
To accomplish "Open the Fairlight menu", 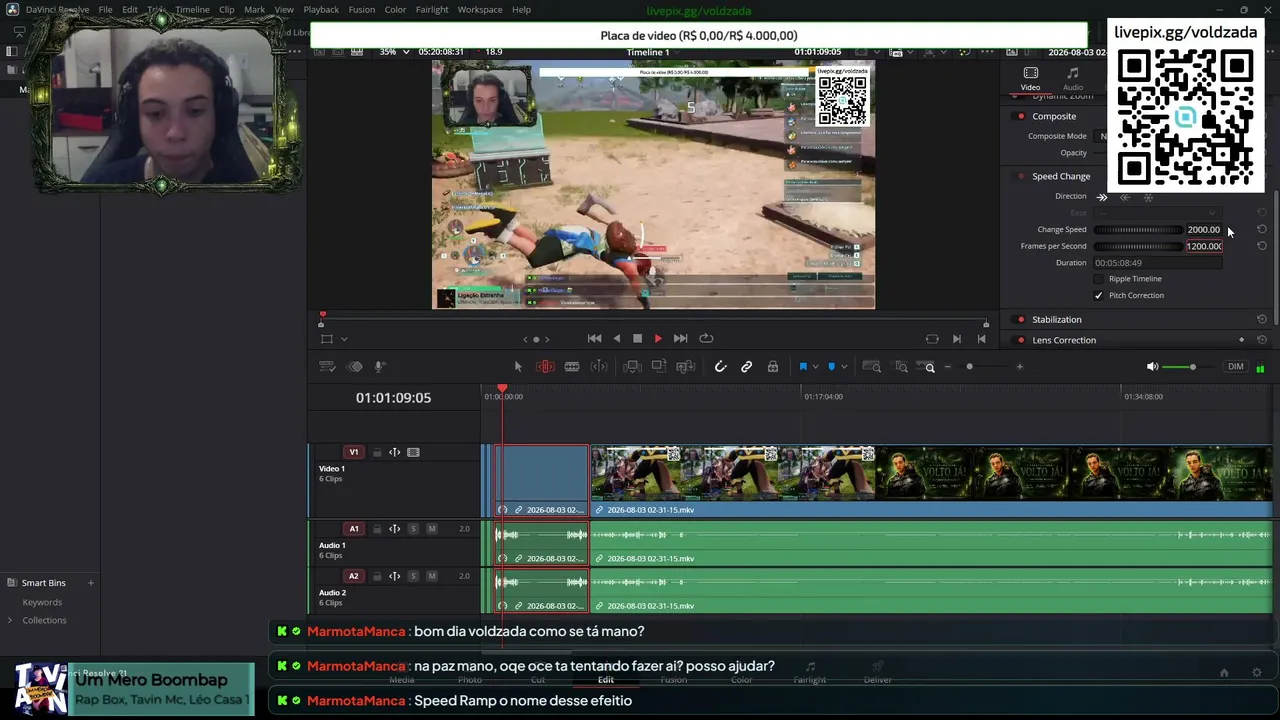I will point(432,10).
